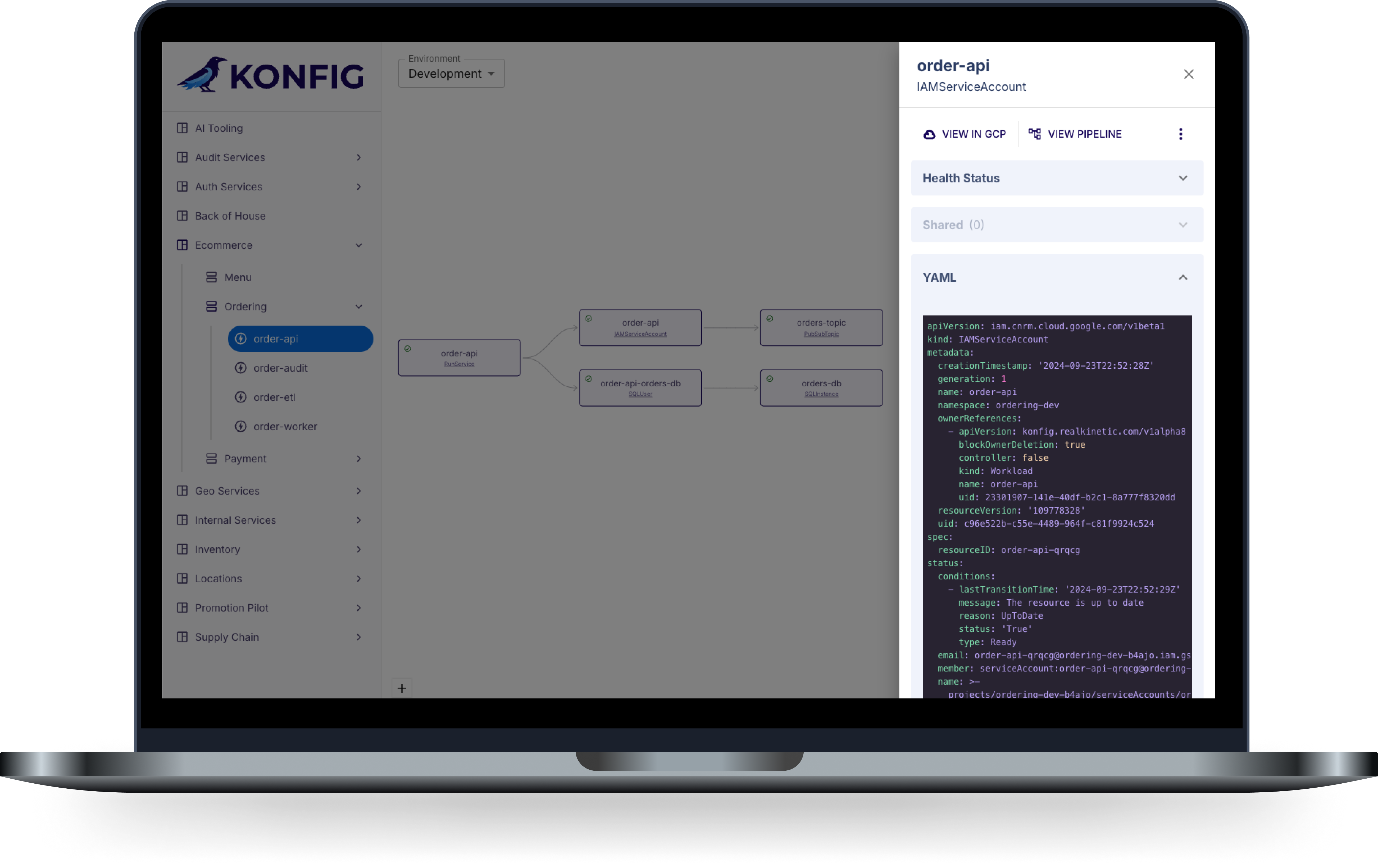
Task: Click the order-worker workload icon
Action: tap(241, 426)
